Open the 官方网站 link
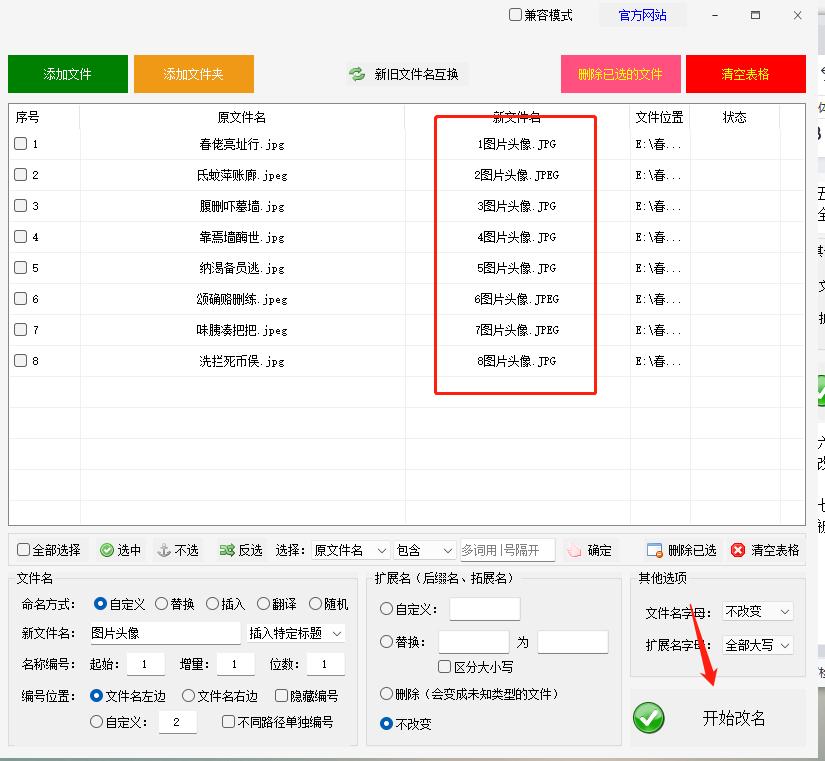Viewport: 825px width, 761px height. [x=642, y=15]
